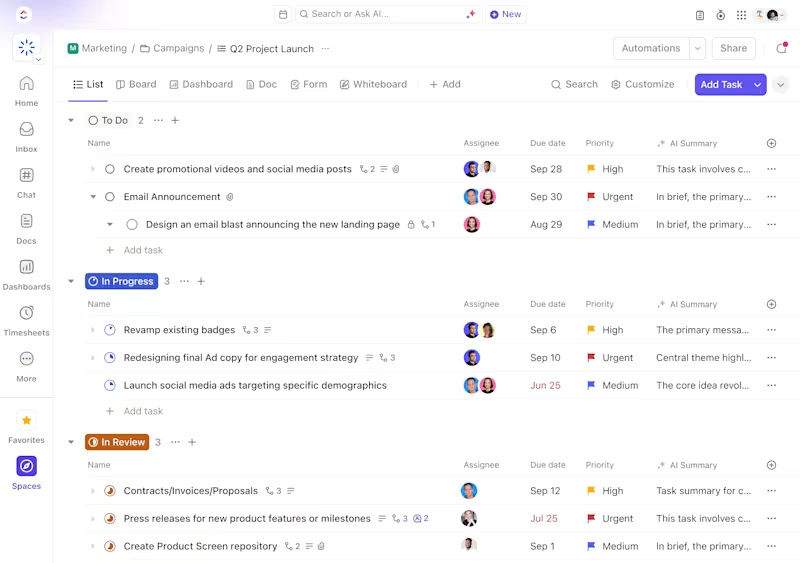Toggle status icon of Redesigning final Ad copy
Screen dimensions: 800x563
tap(110, 358)
